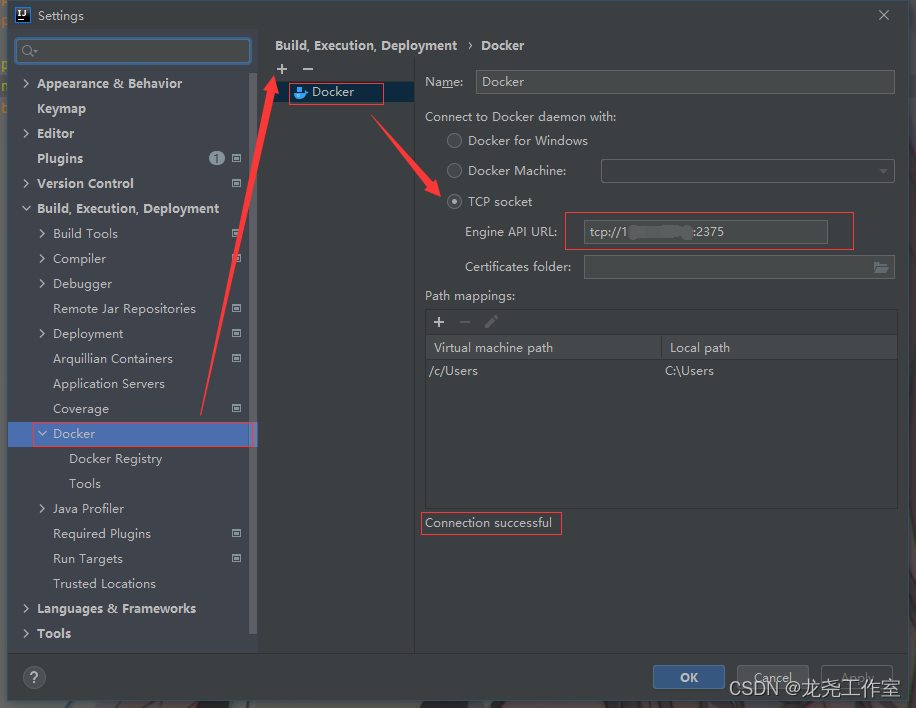Select the Docker for Windows radio button
The image size is (916, 708).
coord(454,141)
